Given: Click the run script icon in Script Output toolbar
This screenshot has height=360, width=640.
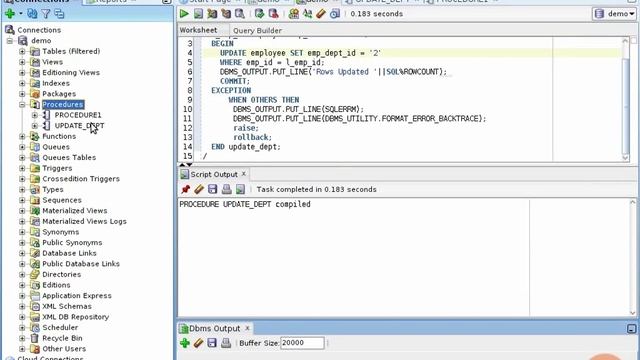Looking at the screenshot, I should (x=240, y=189).
